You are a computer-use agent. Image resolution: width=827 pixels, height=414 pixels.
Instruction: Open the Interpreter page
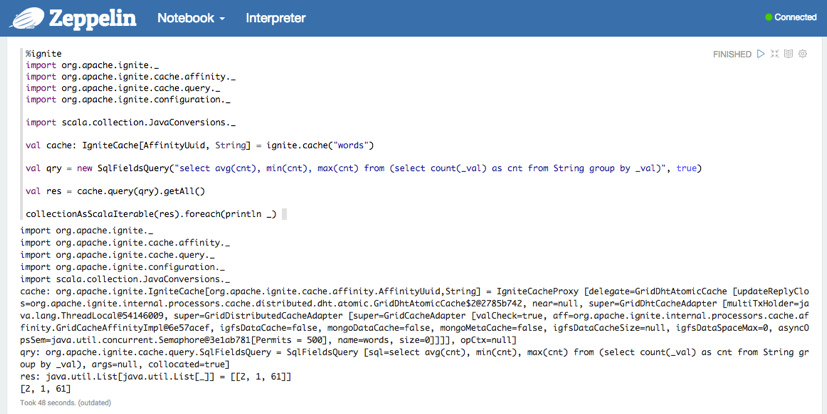tap(276, 18)
